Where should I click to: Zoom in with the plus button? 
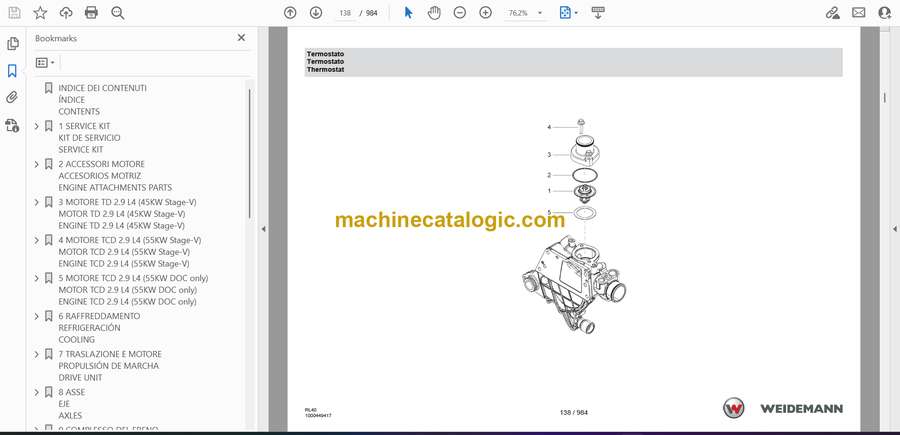tap(486, 13)
